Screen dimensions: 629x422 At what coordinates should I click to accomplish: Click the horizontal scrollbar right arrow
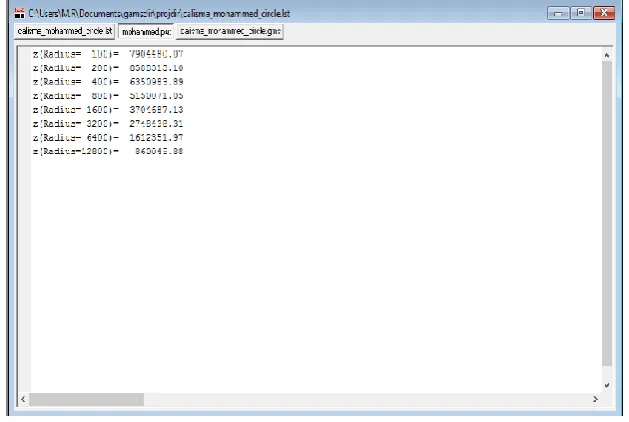pos(595,399)
